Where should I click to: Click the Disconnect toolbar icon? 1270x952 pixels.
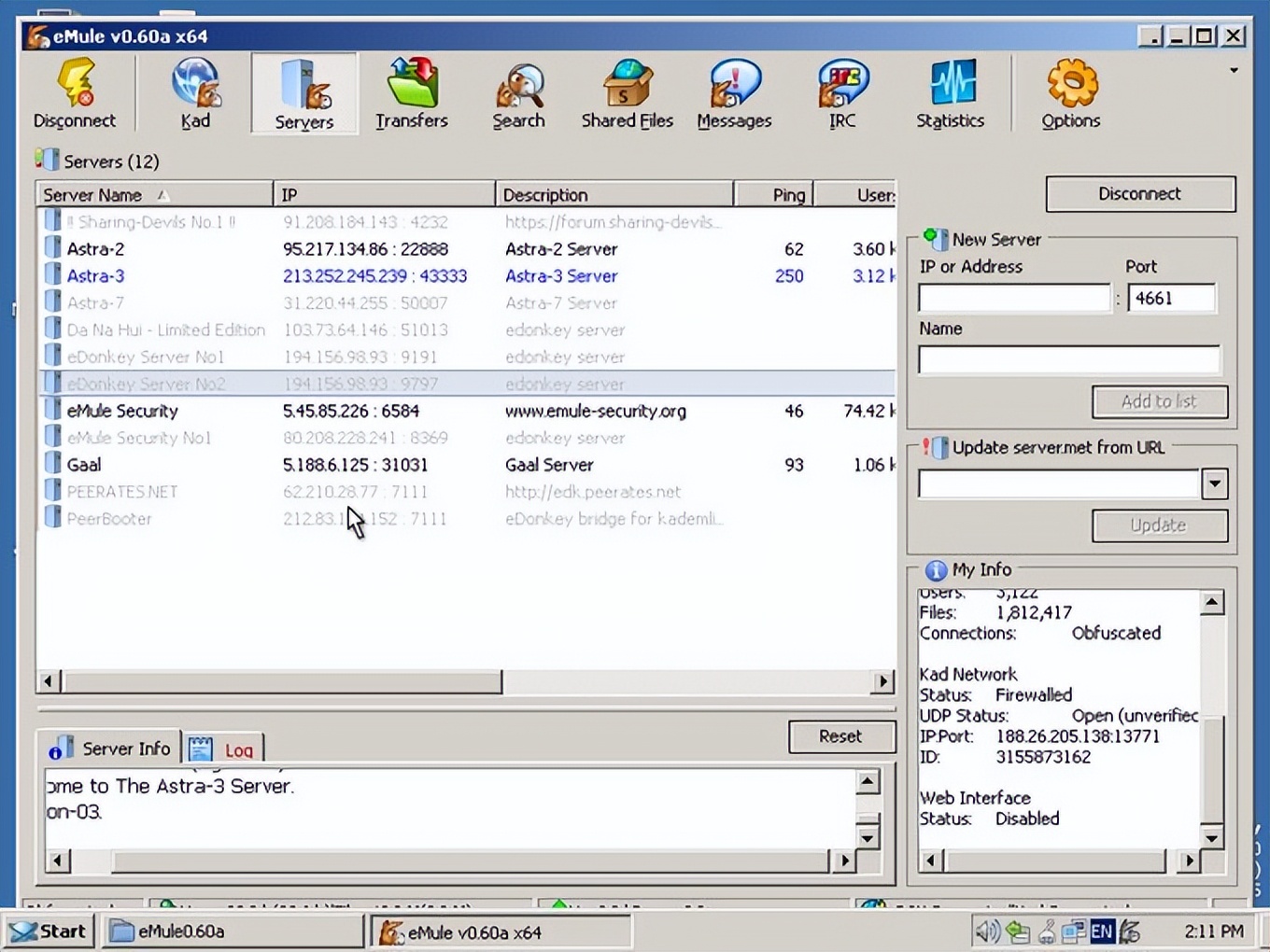pyautogui.click(x=75, y=92)
